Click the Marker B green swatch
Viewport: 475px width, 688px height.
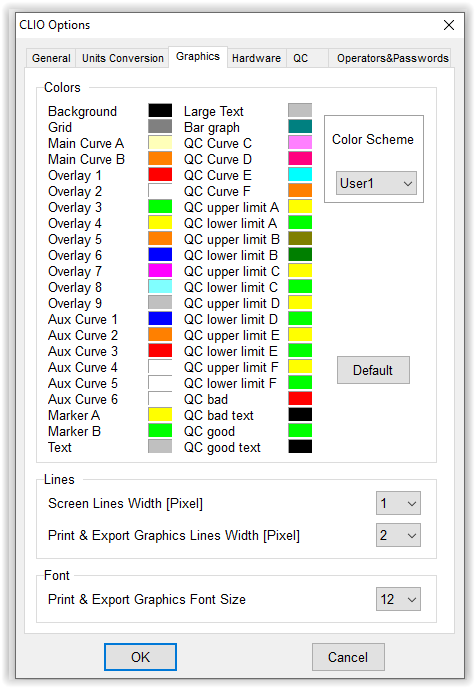[160, 430]
